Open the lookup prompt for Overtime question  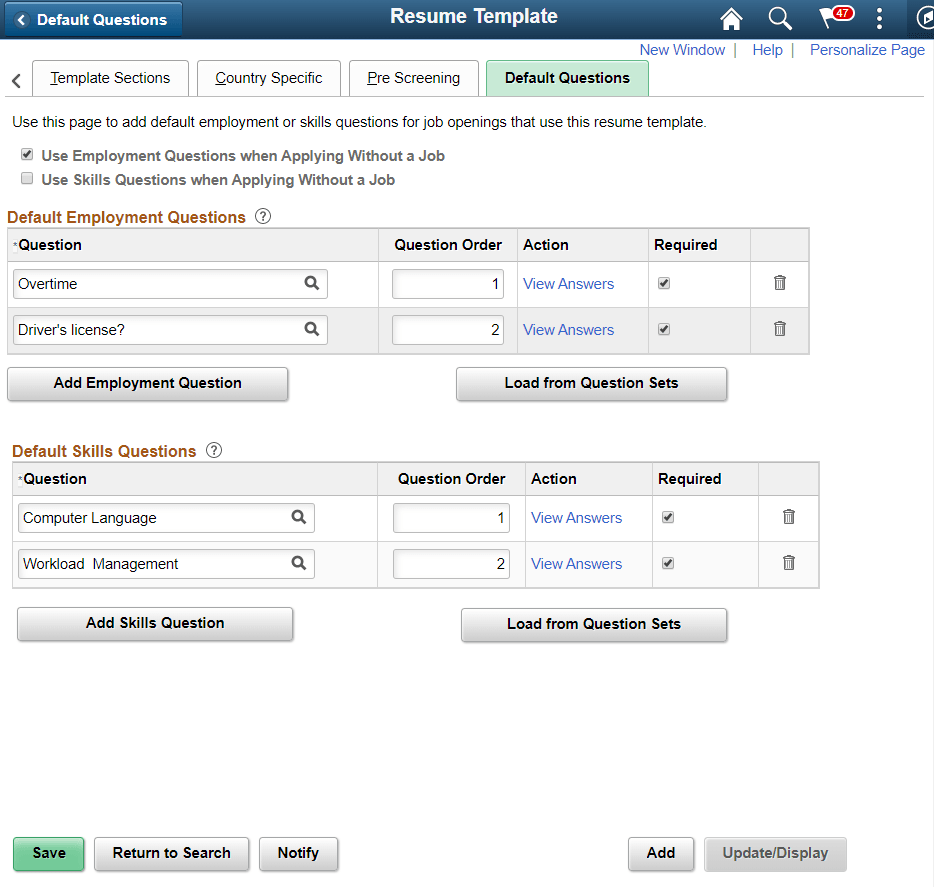click(312, 284)
